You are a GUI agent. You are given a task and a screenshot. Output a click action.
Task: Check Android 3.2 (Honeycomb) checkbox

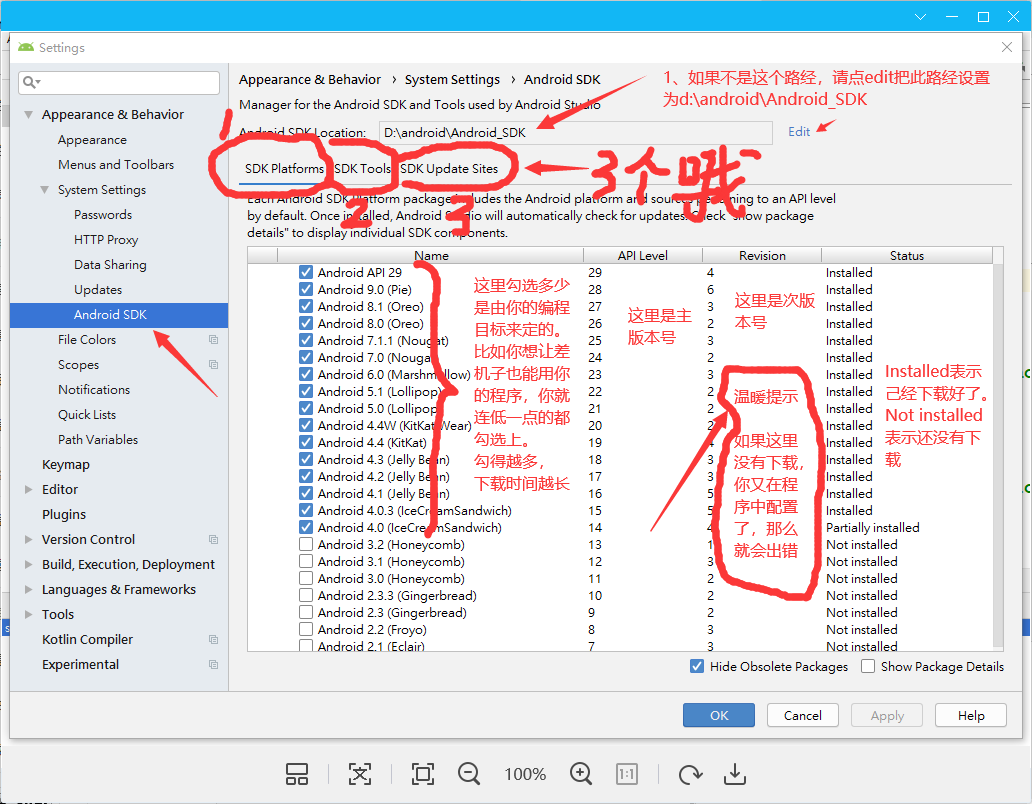tap(305, 545)
